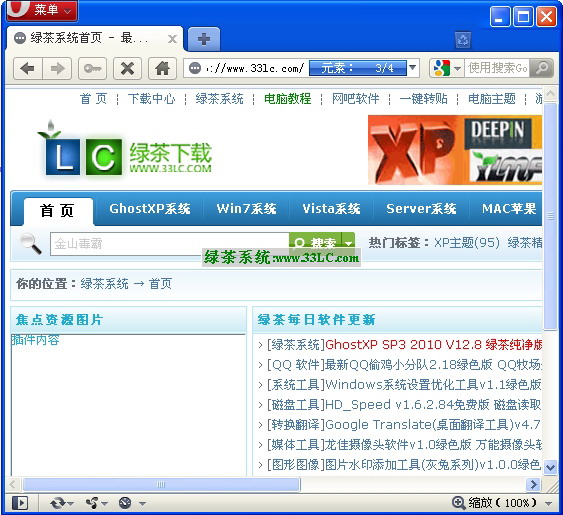Image resolution: width=563 pixels, height=515 pixels.
Task: Click the search magnifier button in toolbar
Action: (541, 68)
